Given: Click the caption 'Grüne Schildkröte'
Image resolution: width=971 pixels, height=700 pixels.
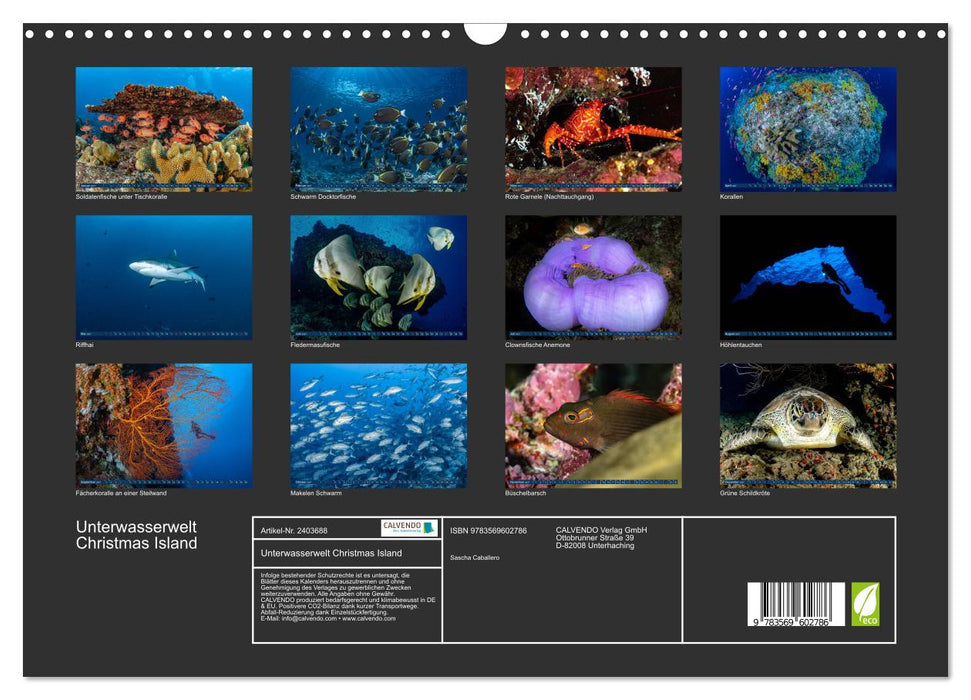Looking at the screenshot, I should (x=745, y=494).
